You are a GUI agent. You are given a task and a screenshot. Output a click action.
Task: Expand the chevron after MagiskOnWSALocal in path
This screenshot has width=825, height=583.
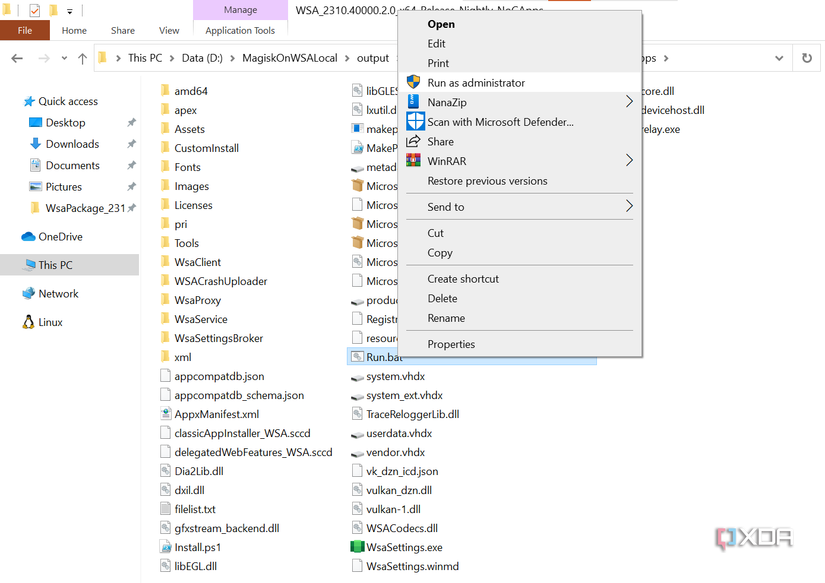tap(347, 58)
